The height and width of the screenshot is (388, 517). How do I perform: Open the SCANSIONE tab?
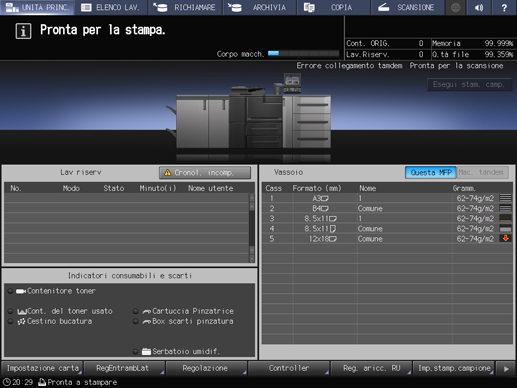408,7
